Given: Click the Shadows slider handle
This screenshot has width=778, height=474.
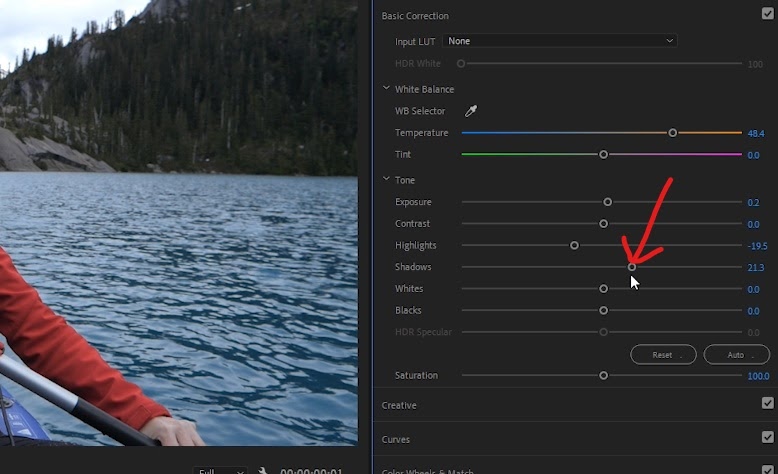Looking at the screenshot, I should click(x=632, y=267).
